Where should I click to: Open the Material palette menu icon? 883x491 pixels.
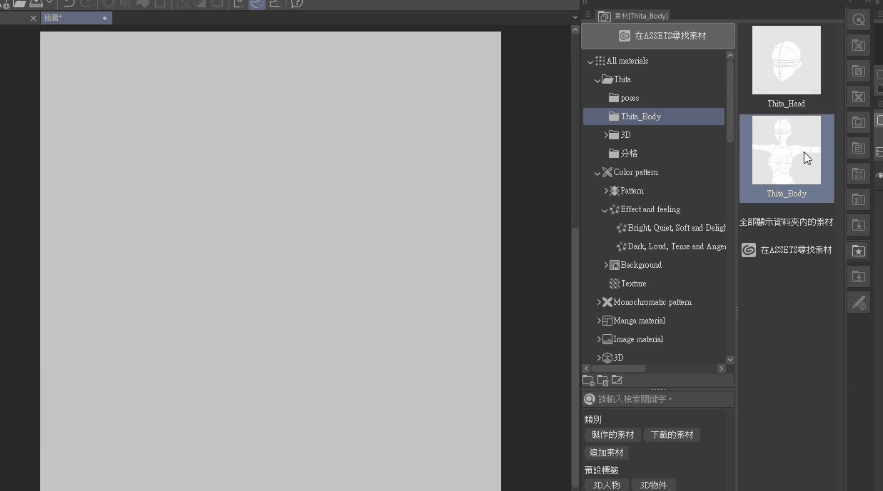click(587, 15)
